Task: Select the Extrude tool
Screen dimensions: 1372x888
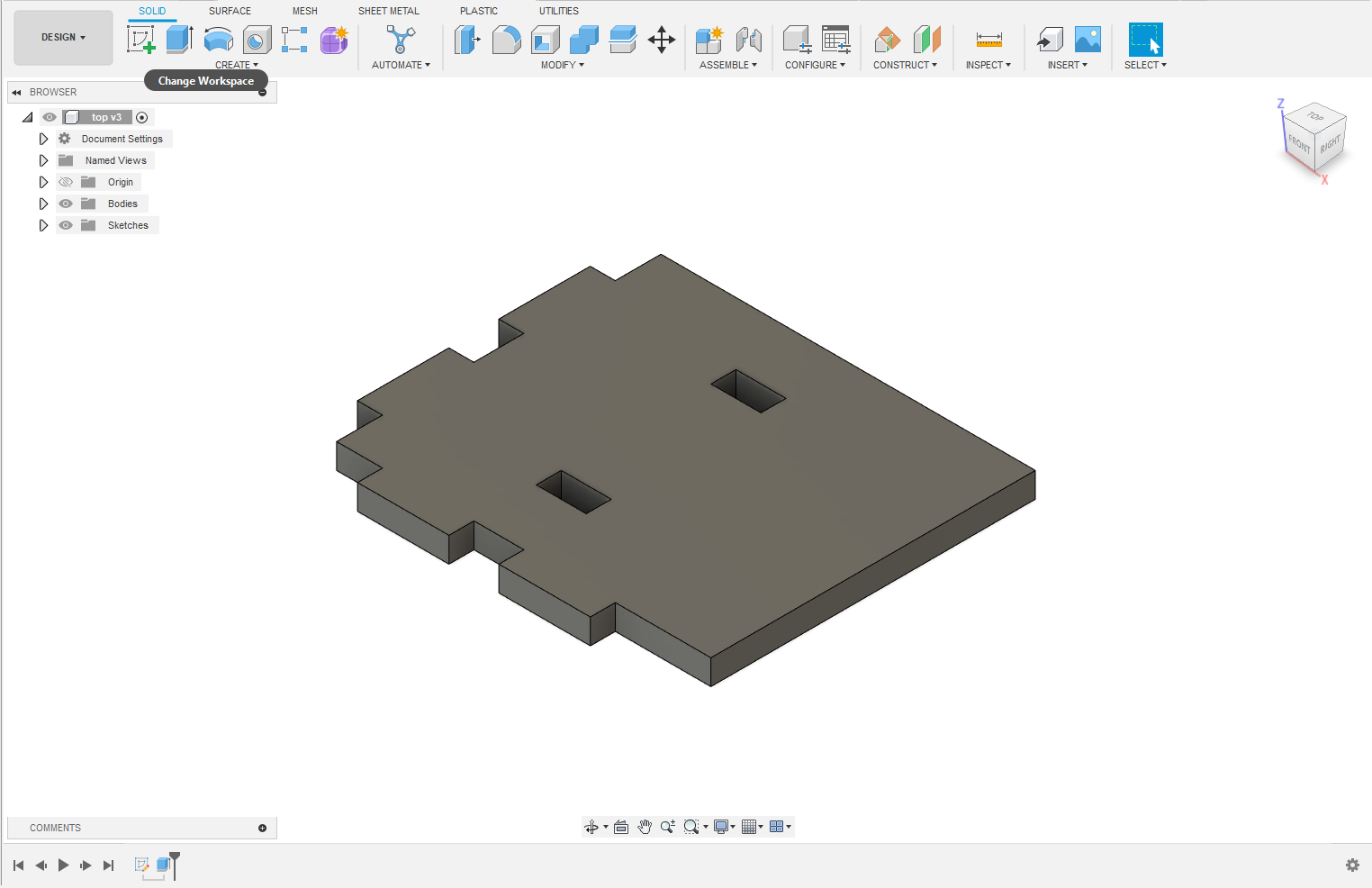Action: 180,40
